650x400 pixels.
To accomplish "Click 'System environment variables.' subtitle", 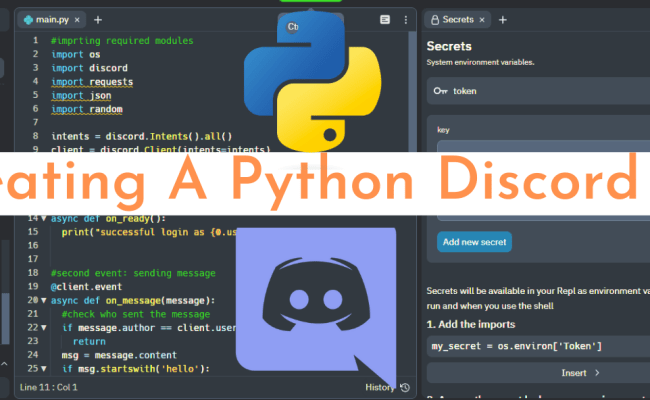I will [480, 62].
